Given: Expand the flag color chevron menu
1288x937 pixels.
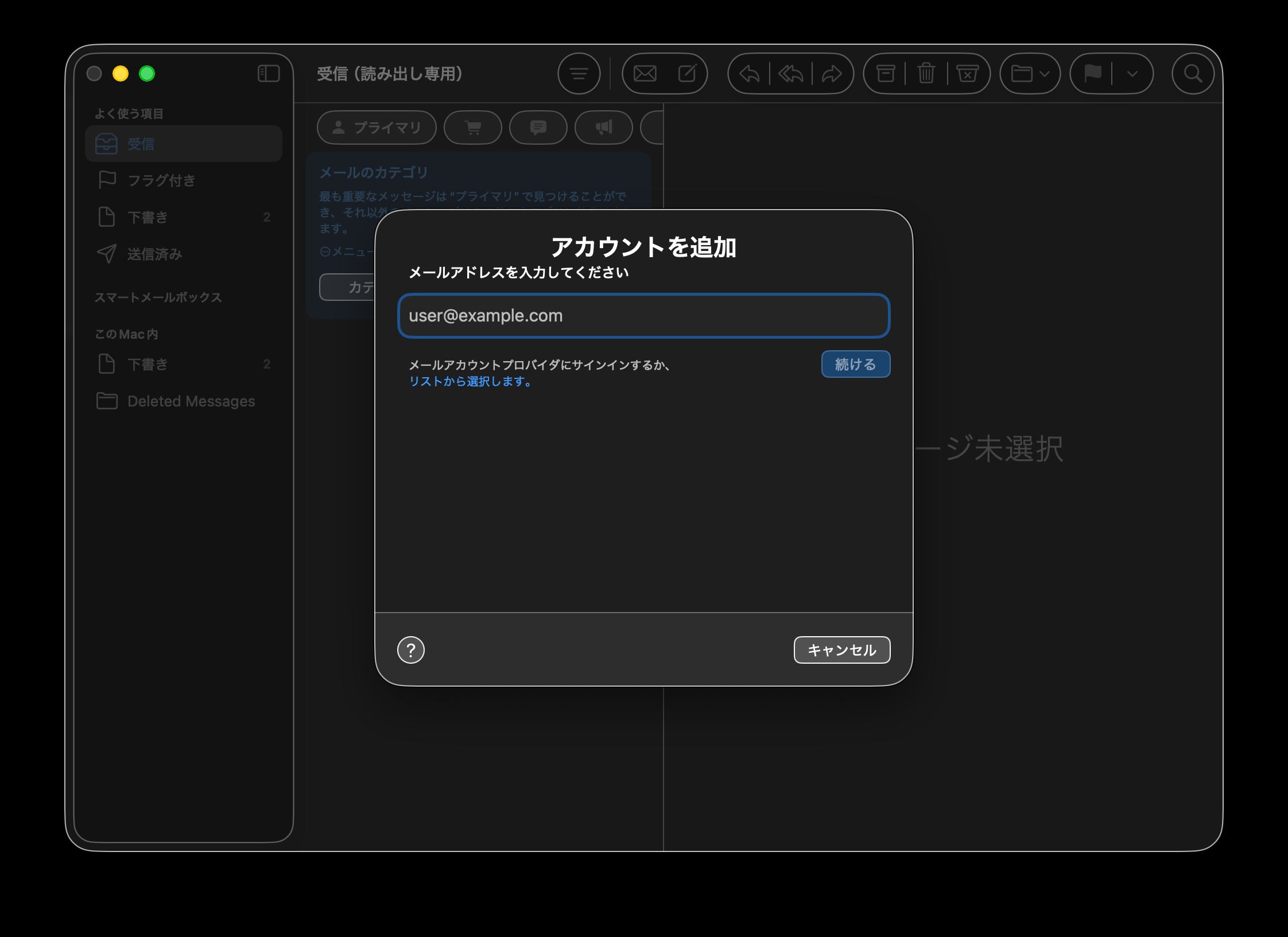Looking at the screenshot, I should pos(1132,73).
